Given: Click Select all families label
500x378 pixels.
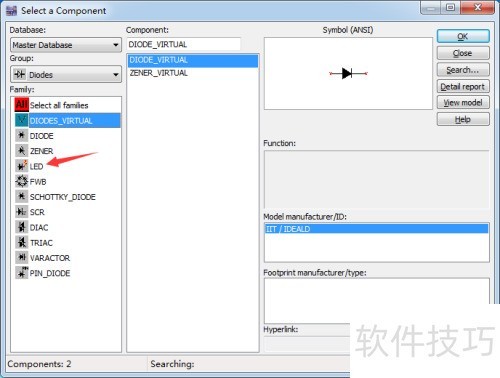Looking at the screenshot, I should coord(59,105).
